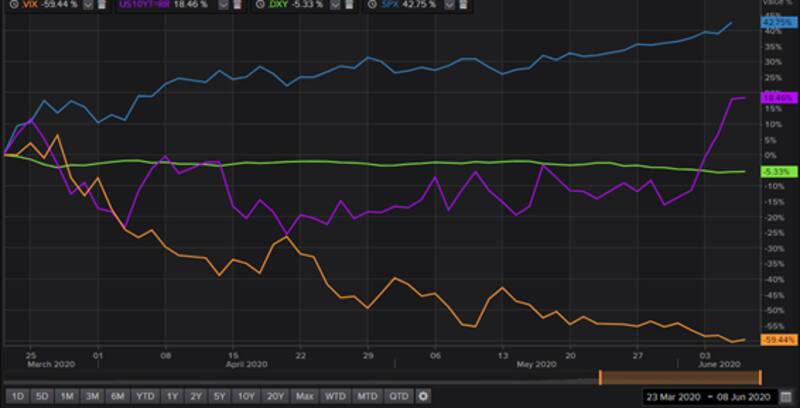
Task: Delete the VIX series using its trash icon
Action: point(102,6)
